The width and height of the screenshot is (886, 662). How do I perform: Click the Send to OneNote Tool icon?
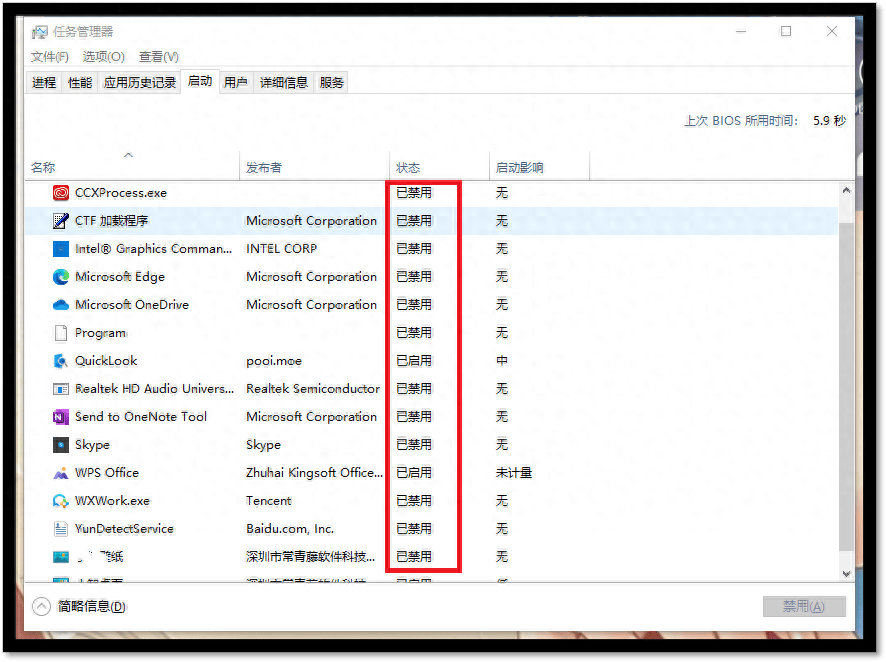[60, 417]
